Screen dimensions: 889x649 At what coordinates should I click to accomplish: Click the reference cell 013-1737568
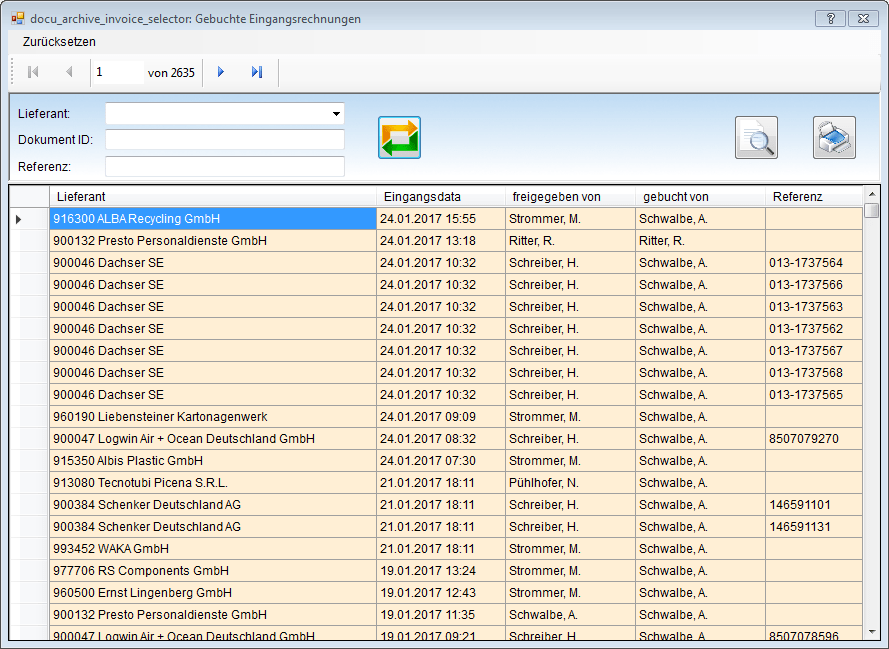[x=814, y=373]
